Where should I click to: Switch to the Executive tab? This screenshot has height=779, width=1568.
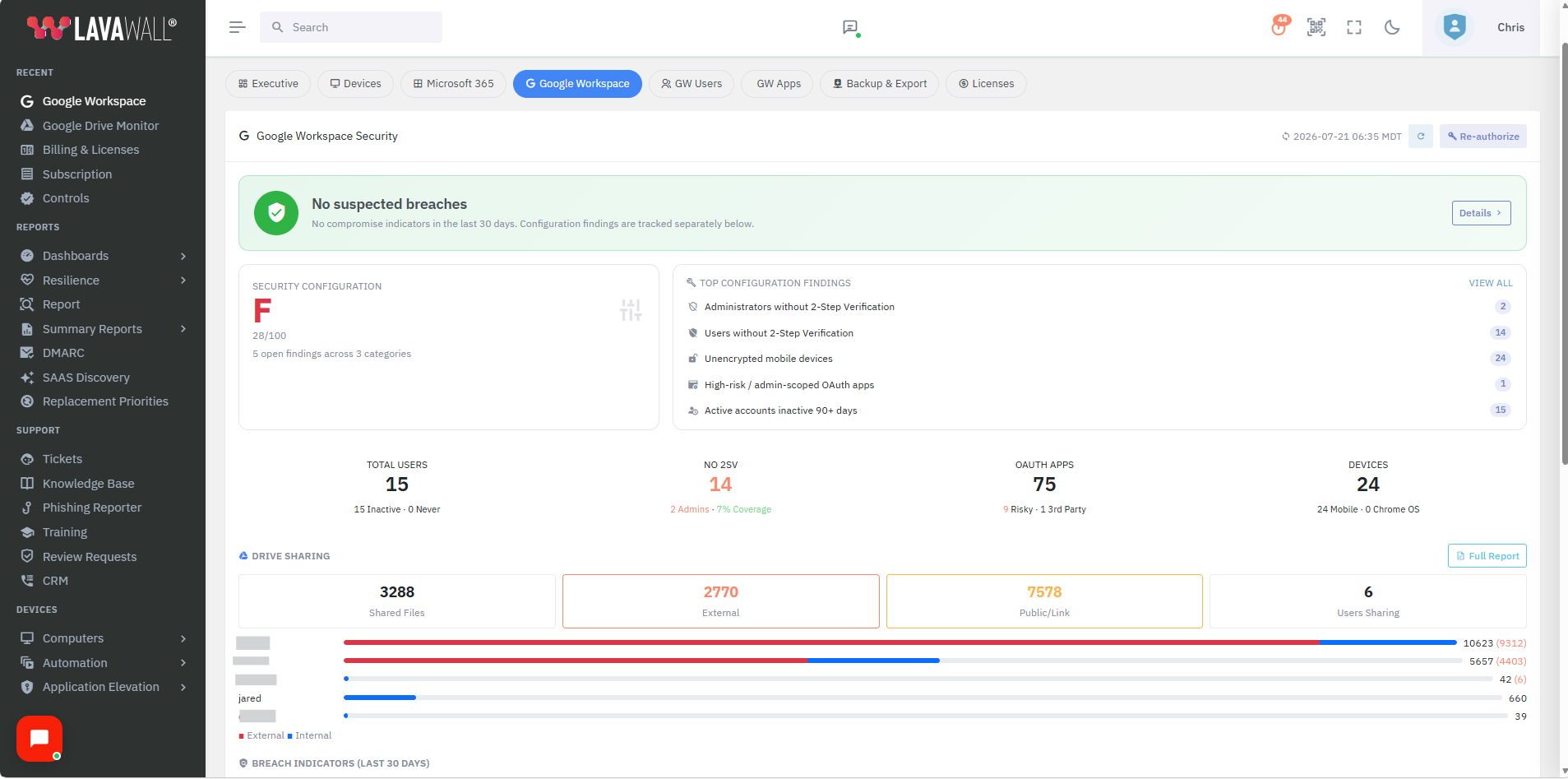click(x=268, y=84)
